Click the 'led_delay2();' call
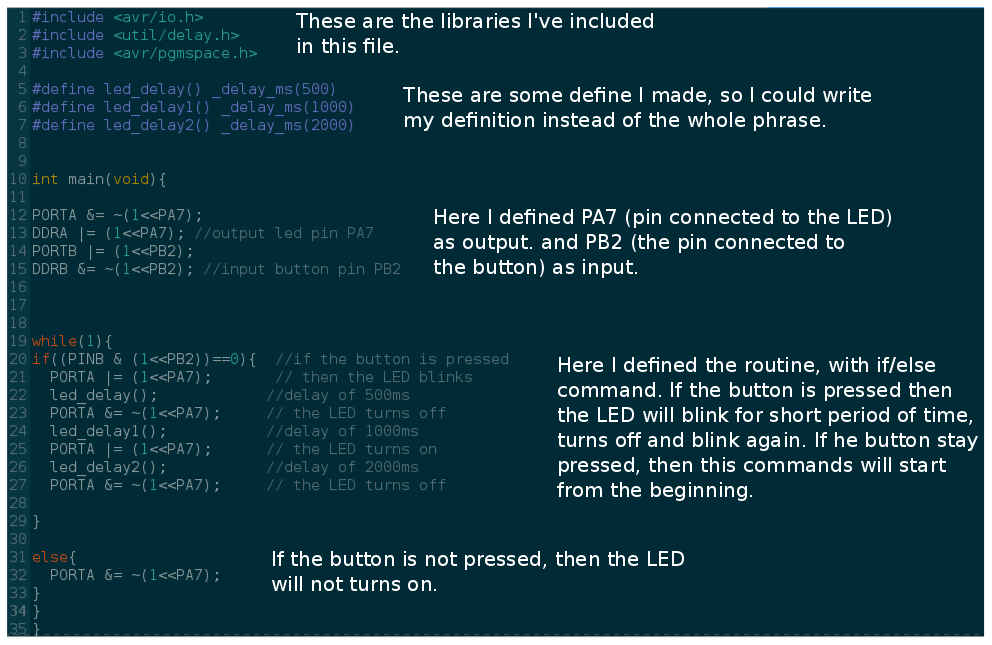Screen dimensions: 992x645 click(x=108, y=467)
